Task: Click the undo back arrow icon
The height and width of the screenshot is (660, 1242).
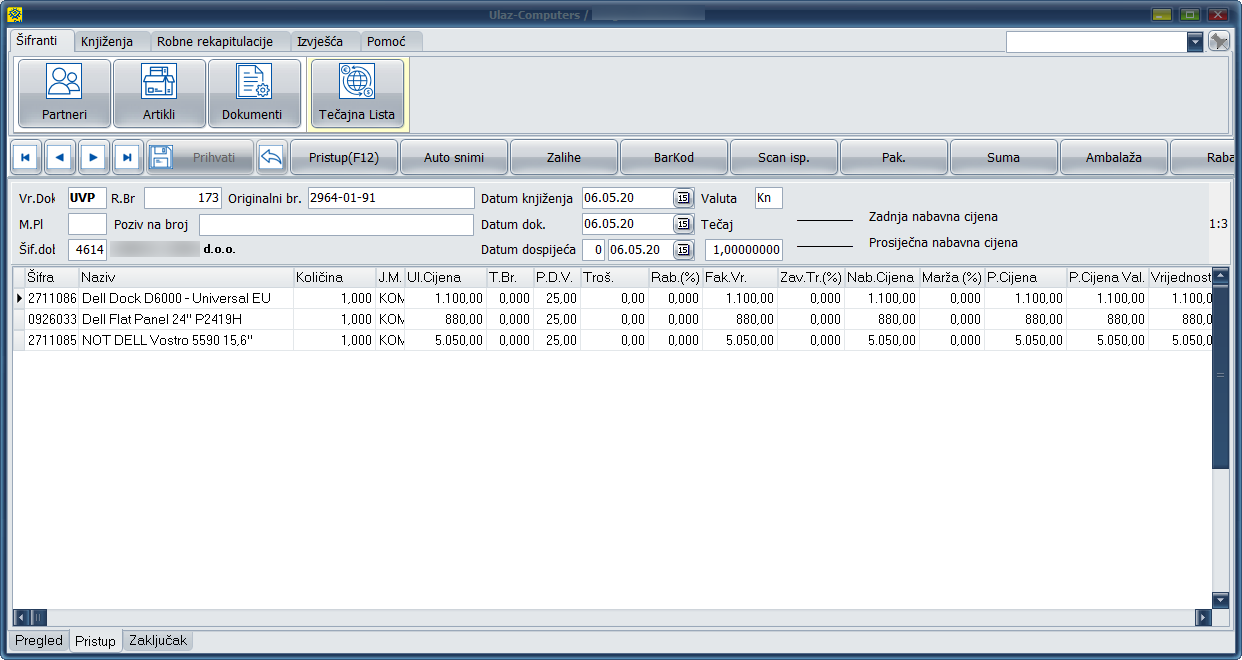Action: (271, 157)
